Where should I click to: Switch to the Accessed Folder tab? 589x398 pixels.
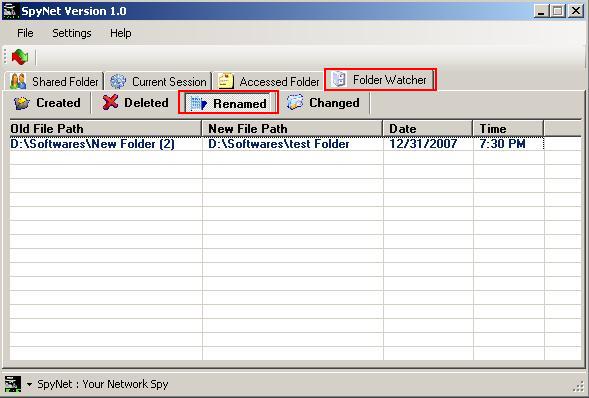point(269,81)
